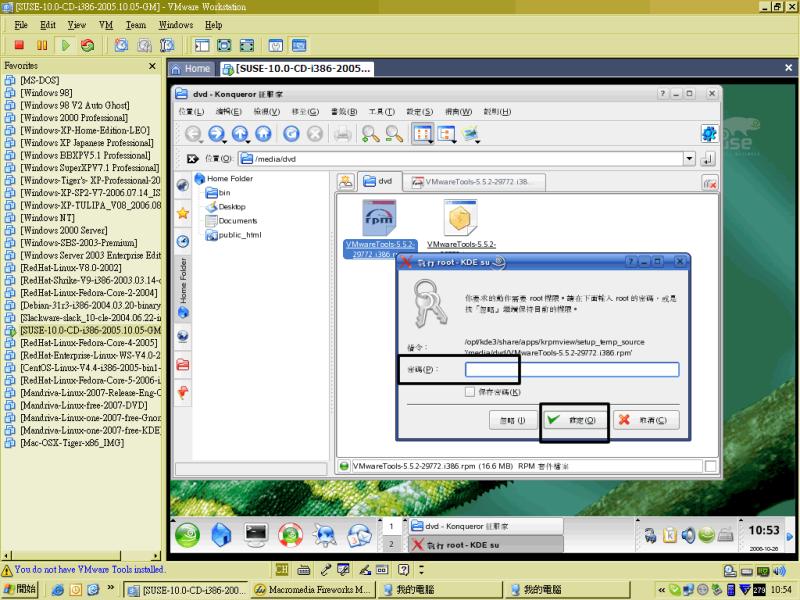Click Konqueror Zoom Out magnifier
The image size is (800, 600).
pyautogui.click(x=394, y=134)
